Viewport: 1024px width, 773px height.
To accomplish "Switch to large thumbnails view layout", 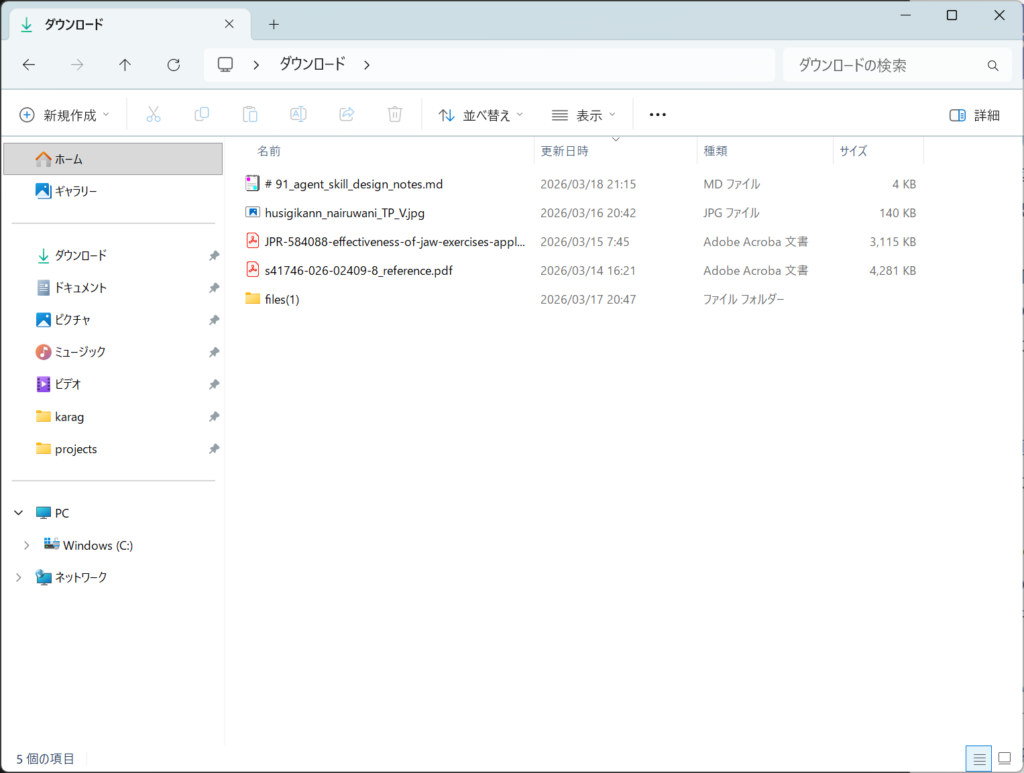I will pyautogui.click(x=1003, y=758).
